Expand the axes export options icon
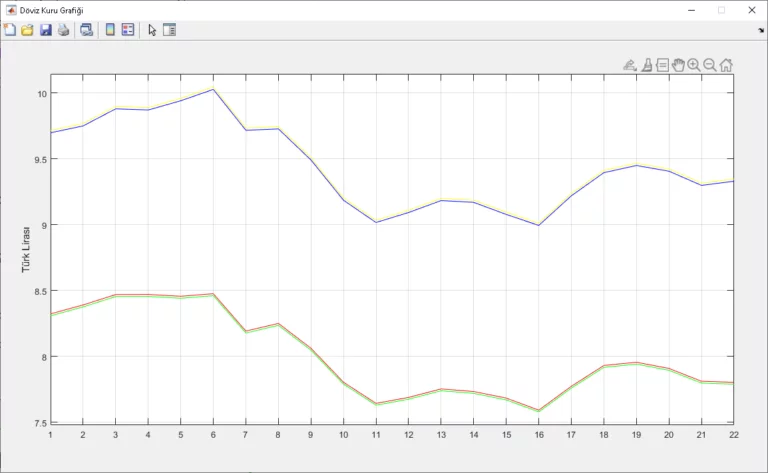This screenshot has width=768, height=473. [630, 65]
